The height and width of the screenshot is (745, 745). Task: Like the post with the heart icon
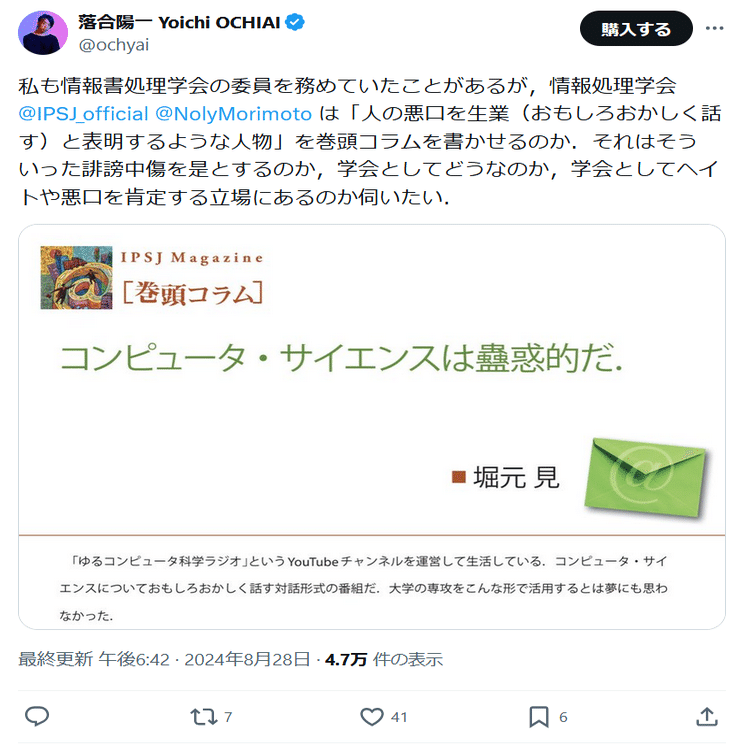(x=372, y=716)
